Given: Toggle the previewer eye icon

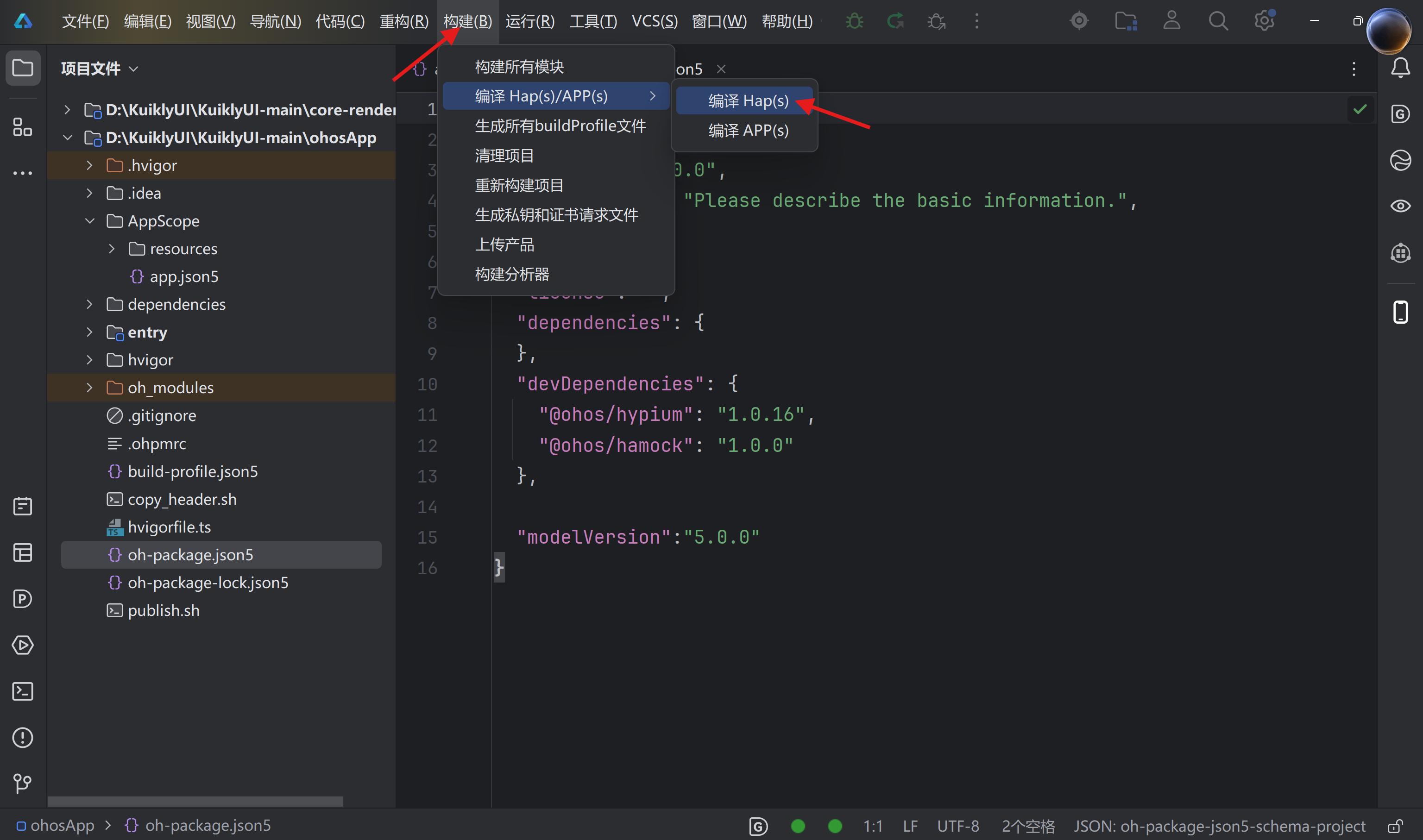Looking at the screenshot, I should pos(1400,206).
